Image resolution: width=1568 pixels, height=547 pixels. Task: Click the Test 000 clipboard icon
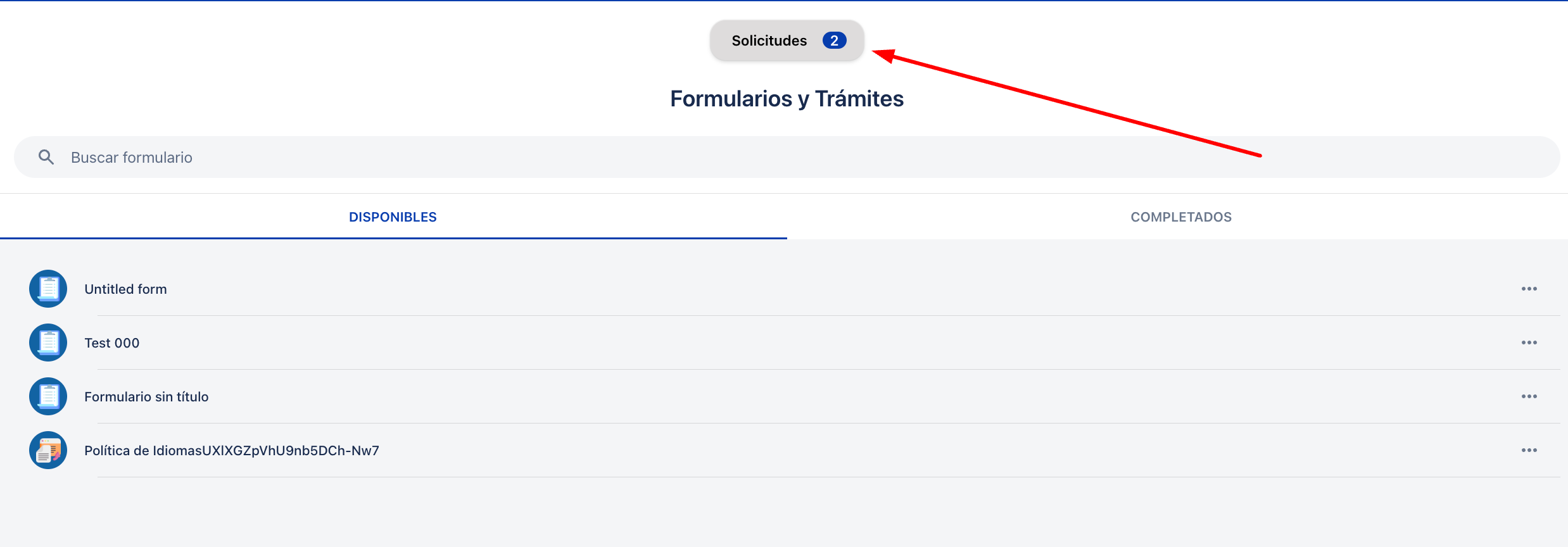(x=48, y=343)
